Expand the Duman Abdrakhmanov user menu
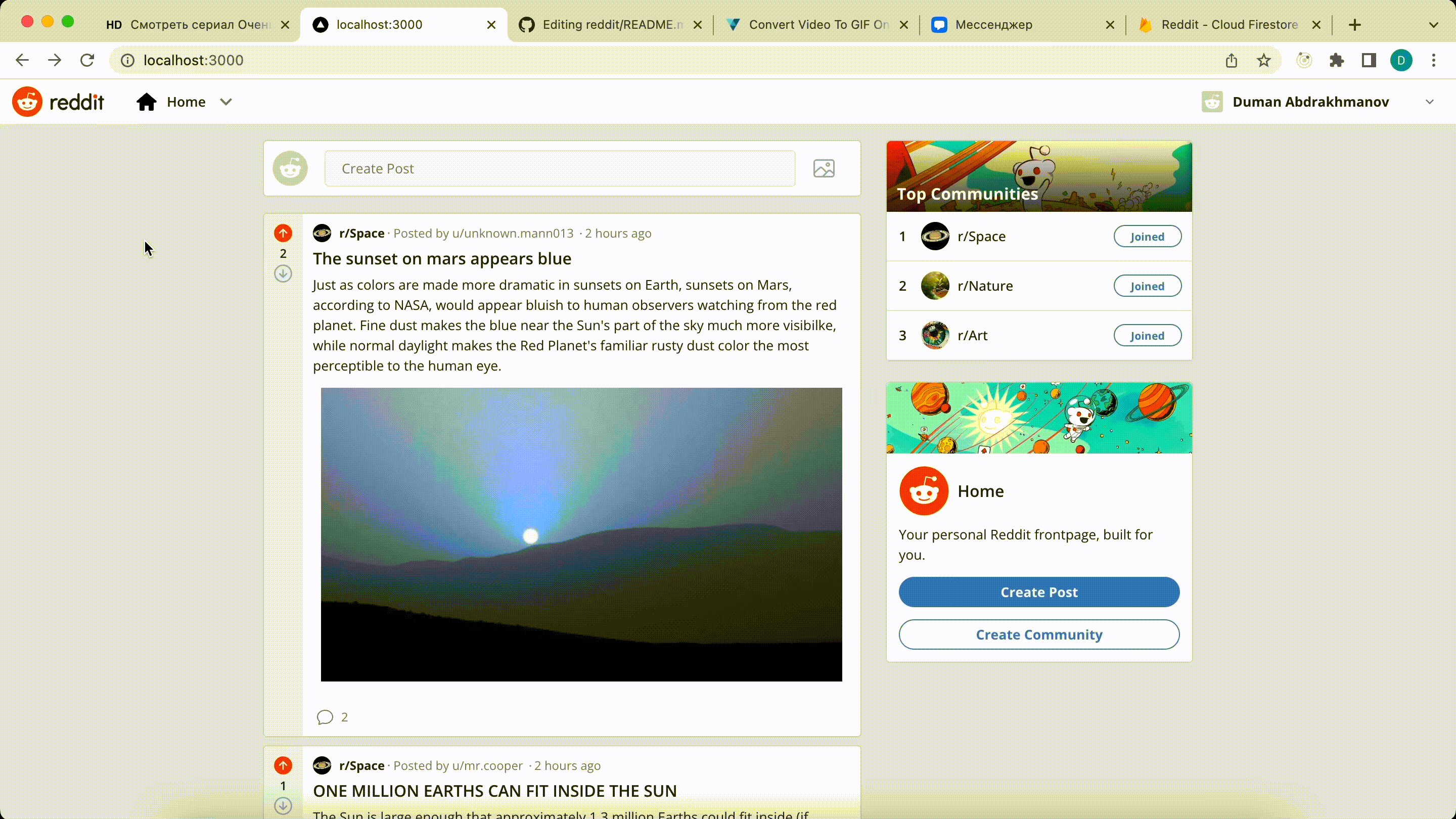 pos(1318,102)
